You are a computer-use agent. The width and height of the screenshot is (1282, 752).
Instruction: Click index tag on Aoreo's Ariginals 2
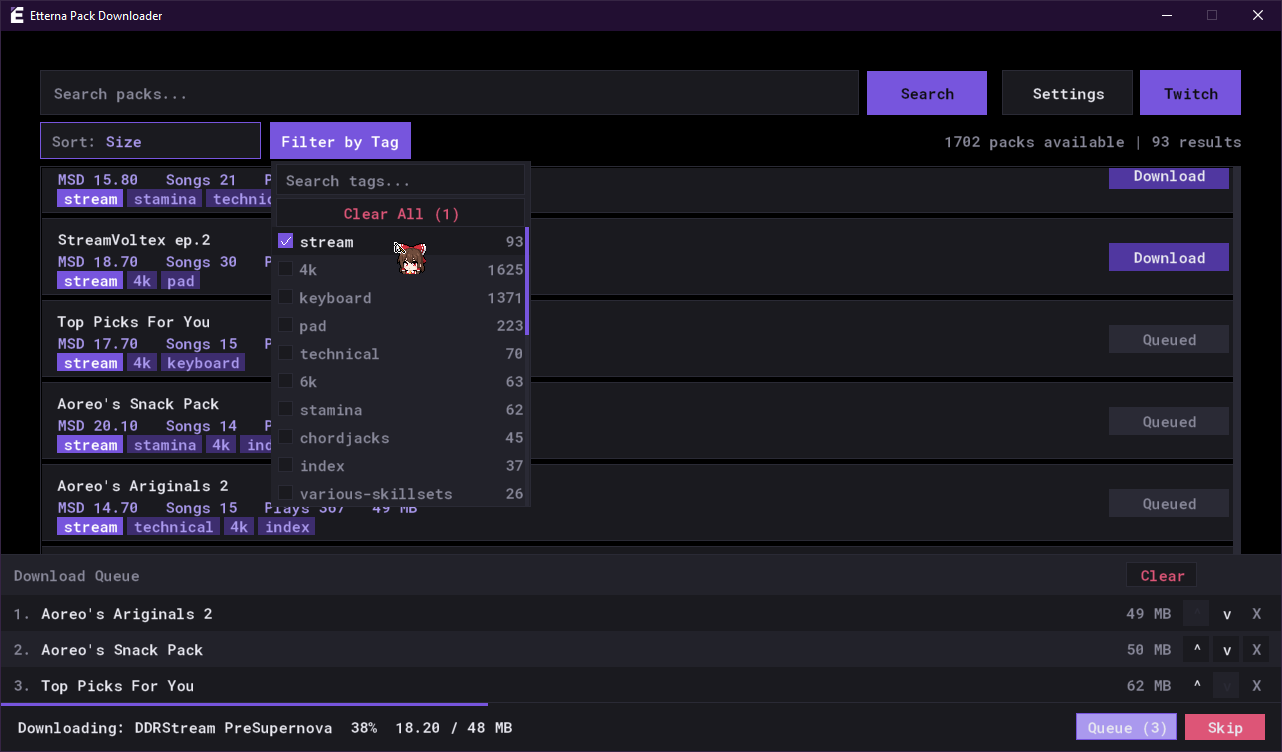point(288,527)
